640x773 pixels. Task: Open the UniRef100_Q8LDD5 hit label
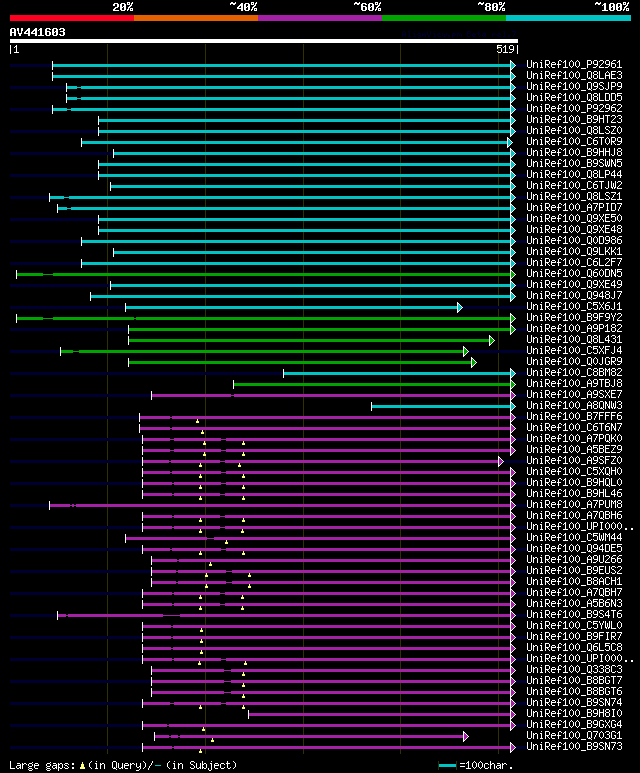point(574,98)
